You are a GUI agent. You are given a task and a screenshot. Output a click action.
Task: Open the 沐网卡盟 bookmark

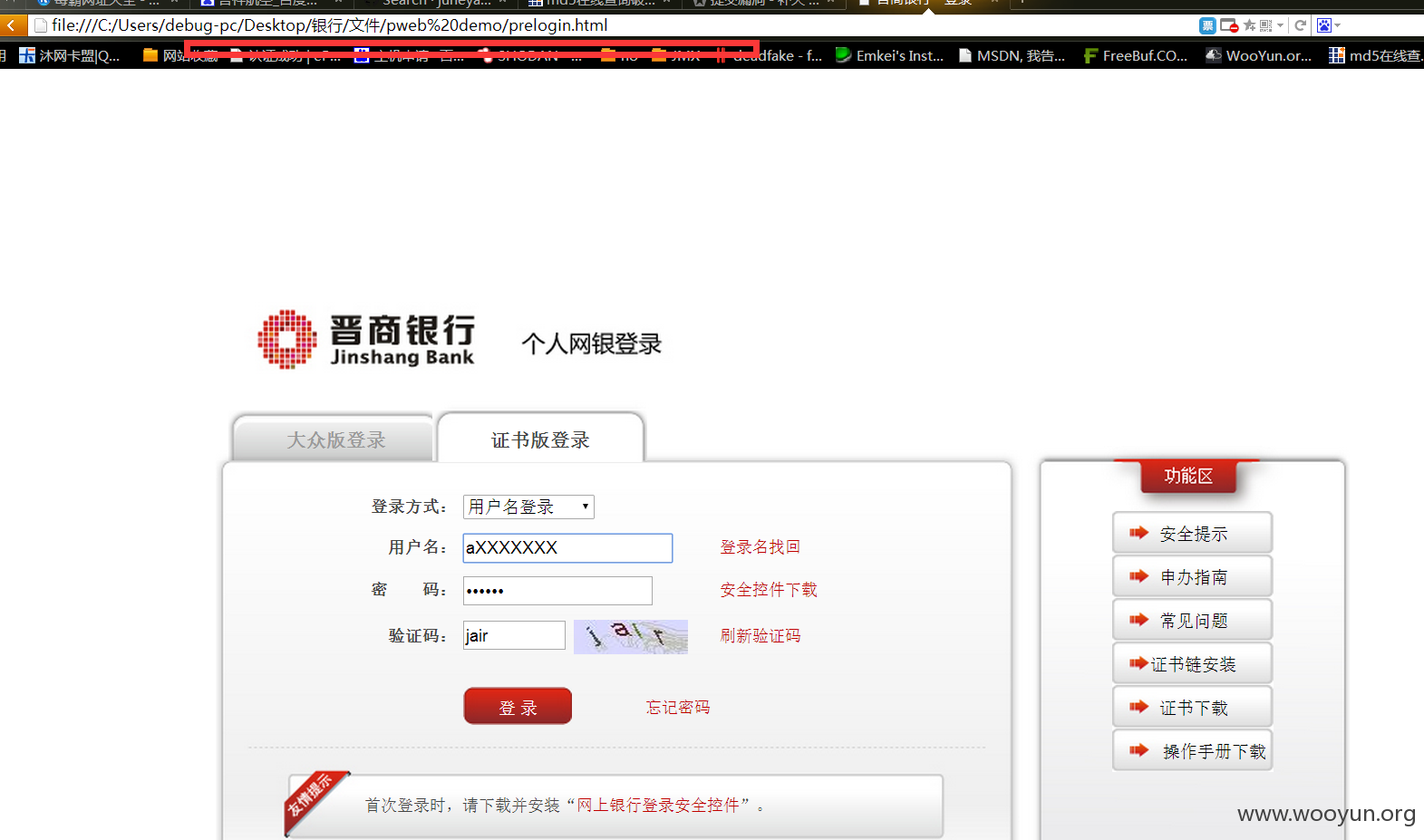[70, 55]
